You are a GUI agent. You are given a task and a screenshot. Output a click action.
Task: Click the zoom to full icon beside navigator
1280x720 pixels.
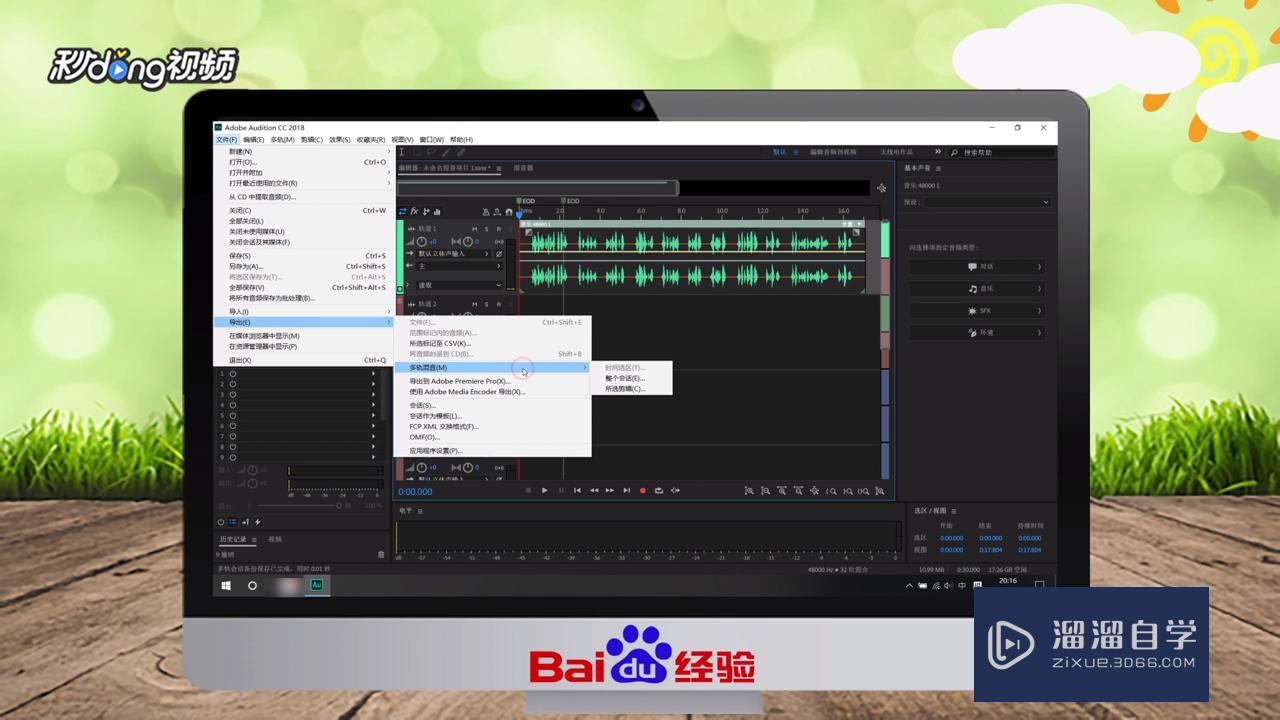tap(881, 188)
